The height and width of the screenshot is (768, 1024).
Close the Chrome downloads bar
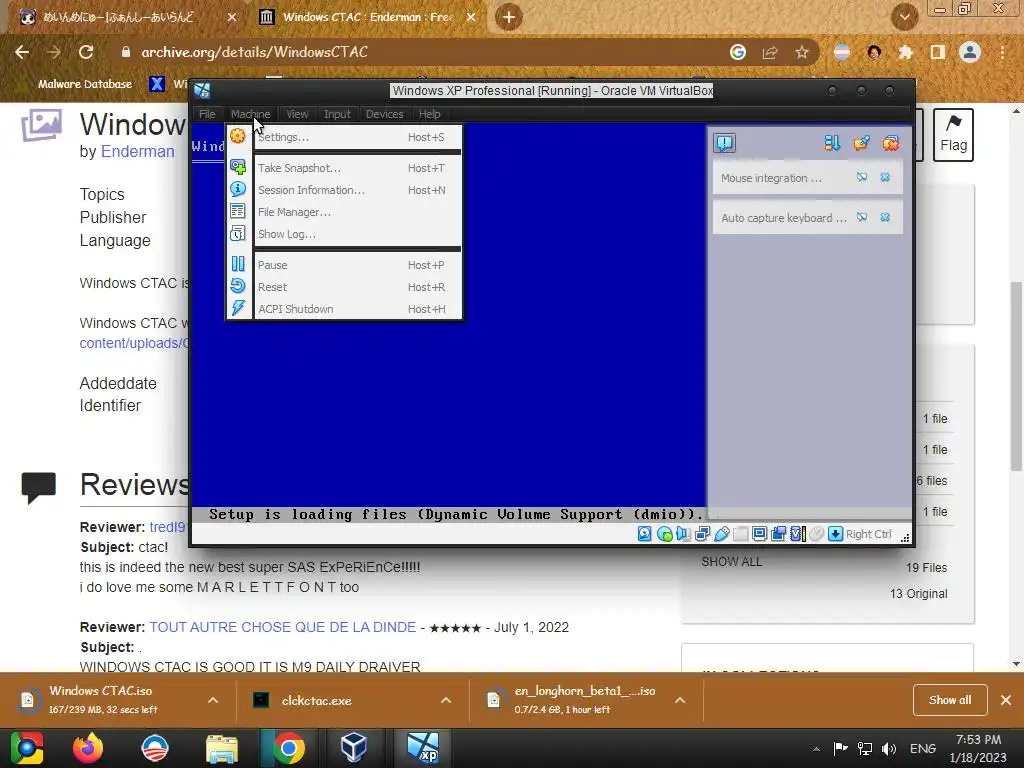(1006, 700)
